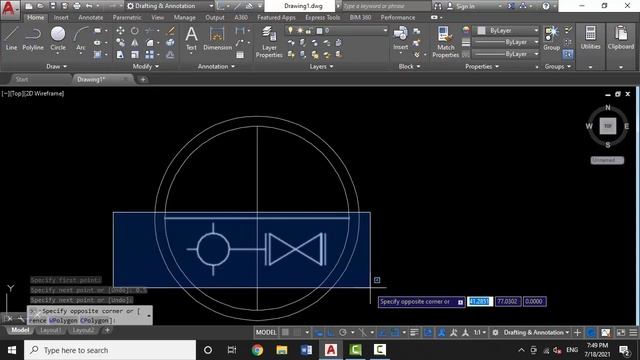Click the Move tool in Modify panel
The width and height of the screenshot is (640, 360).
[x=120, y=31]
